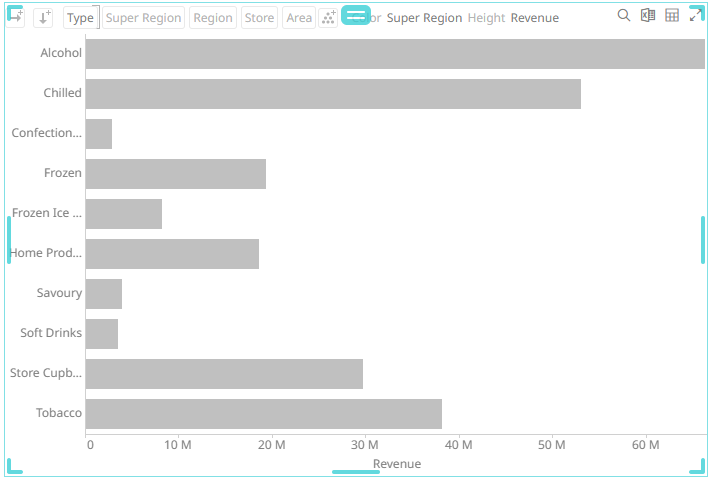The image size is (713, 484).
Task: Click the bottom-right corner resize handle
Action: coord(698,467)
